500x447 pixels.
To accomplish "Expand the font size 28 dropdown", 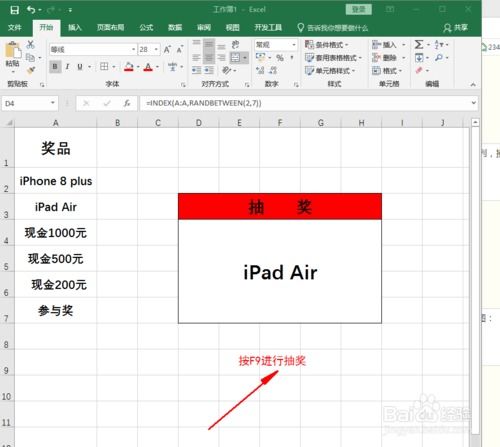I will [x=156, y=50].
